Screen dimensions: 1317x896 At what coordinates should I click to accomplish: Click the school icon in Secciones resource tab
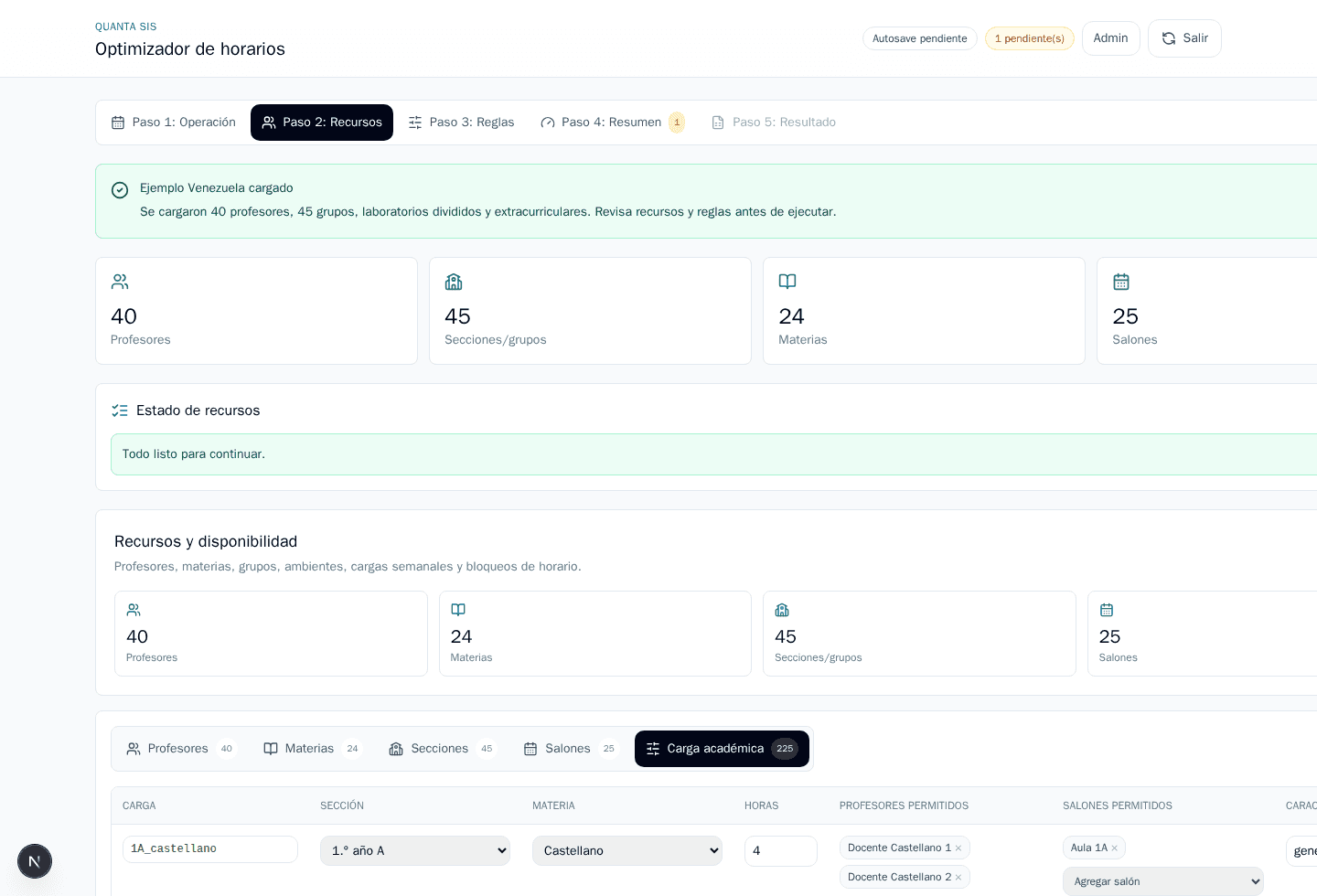point(396,749)
